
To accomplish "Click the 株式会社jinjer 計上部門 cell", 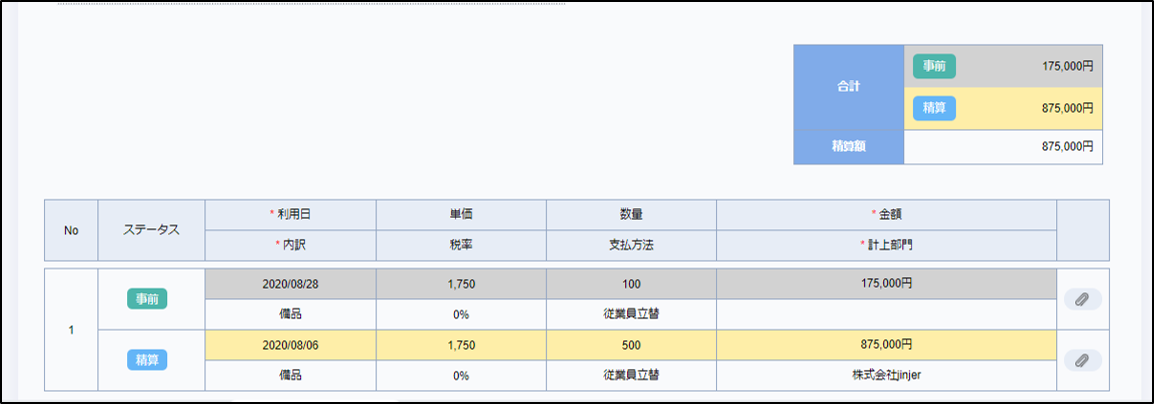I will pos(886,375).
